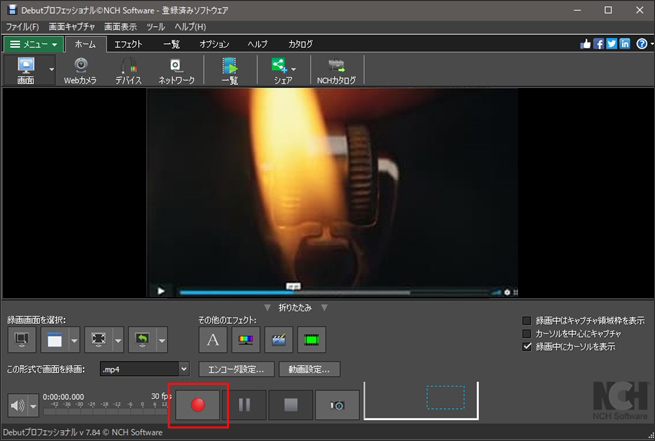Viewport: 655px width, 441px height.
Task: Open the 画面表示 menu
Action: click(120, 27)
